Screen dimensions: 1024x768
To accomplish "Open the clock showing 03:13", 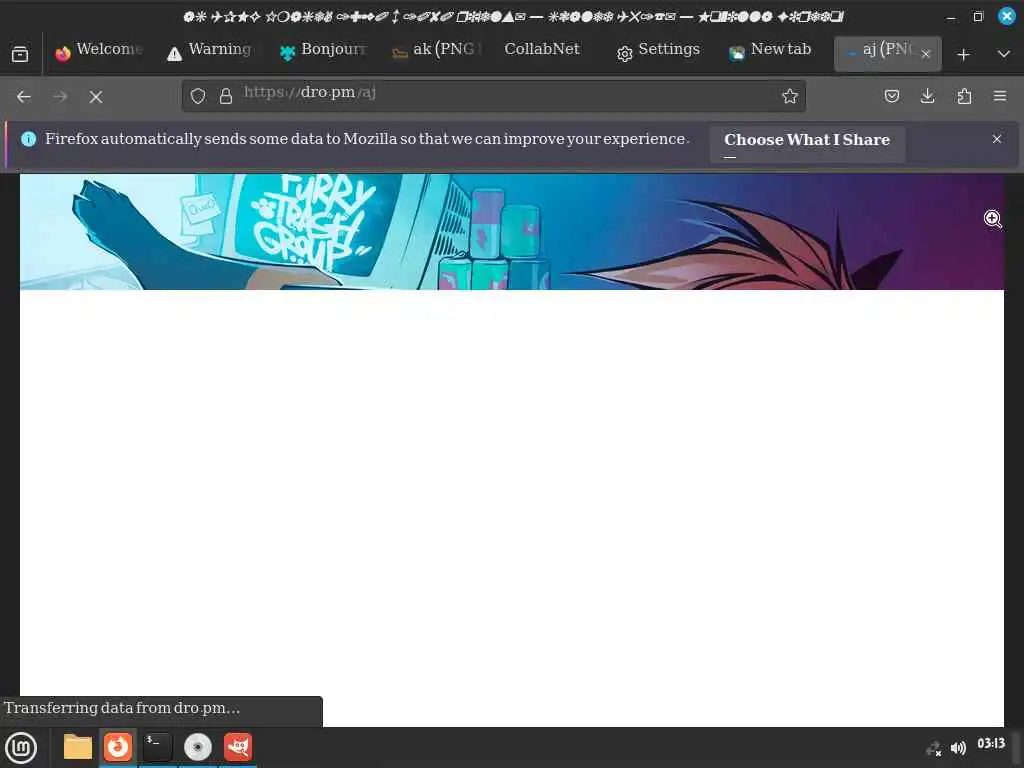I will 991,744.
